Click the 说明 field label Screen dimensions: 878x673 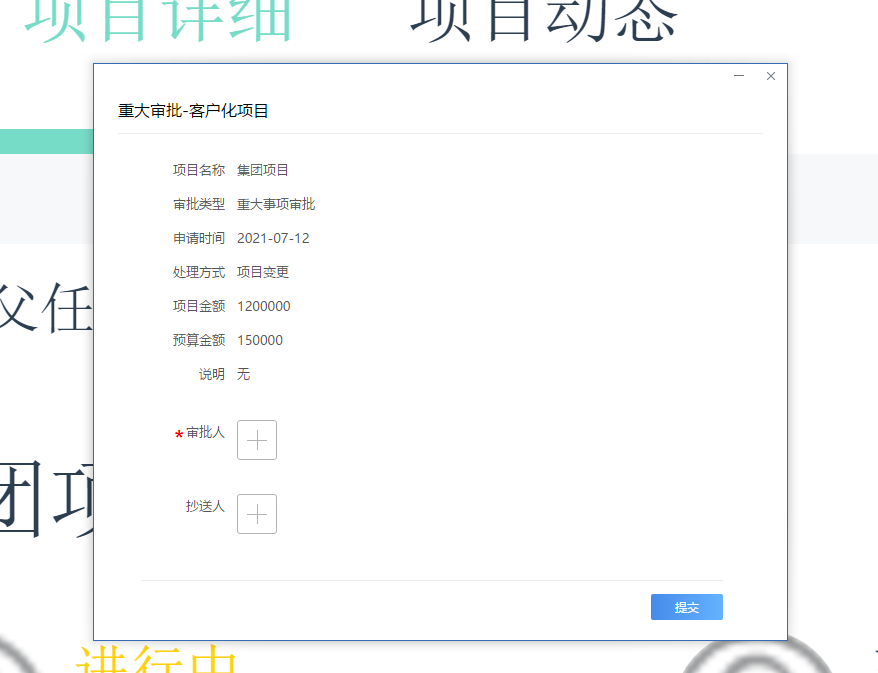pos(212,374)
